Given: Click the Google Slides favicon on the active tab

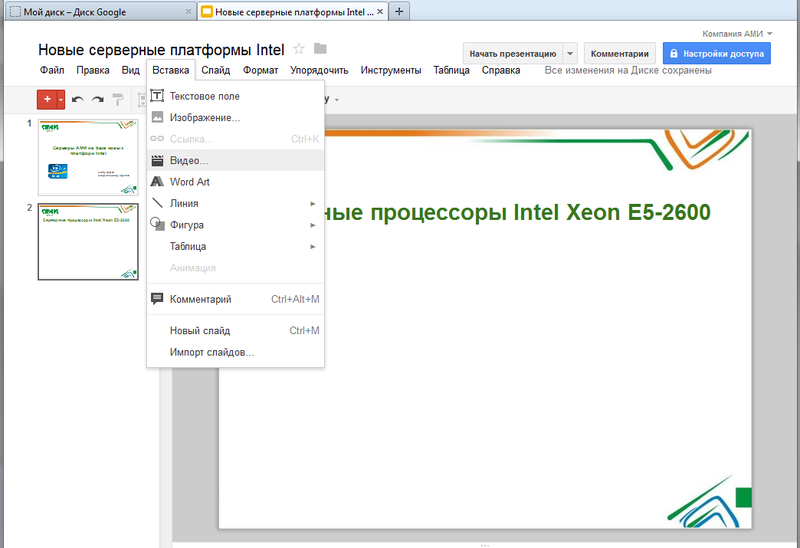Looking at the screenshot, I should [207, 12].
